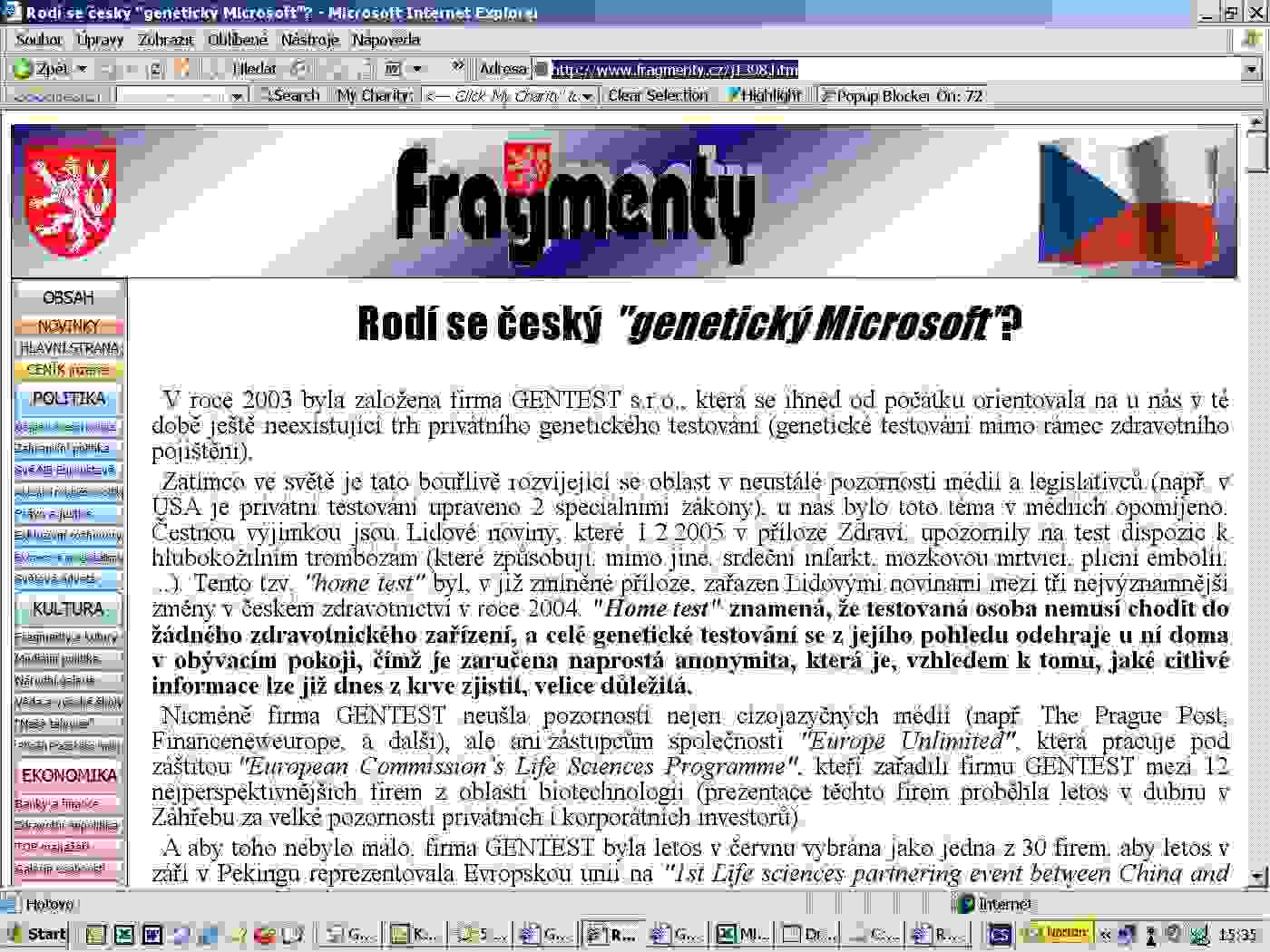This screenshot has height=952, width=1270.
Task: Click the Czech coat of arms logo
Action: pos(59,201)
